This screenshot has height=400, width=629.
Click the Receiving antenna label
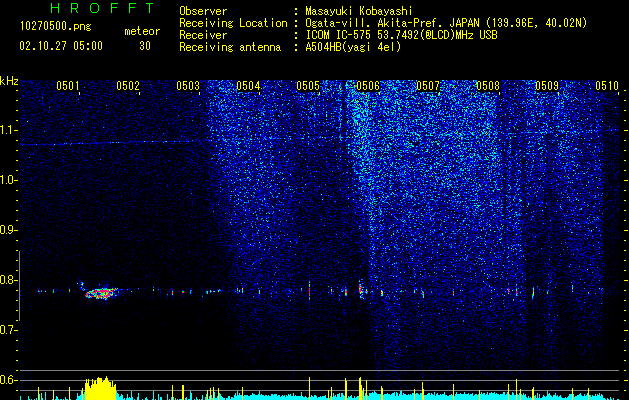[230, 47]
